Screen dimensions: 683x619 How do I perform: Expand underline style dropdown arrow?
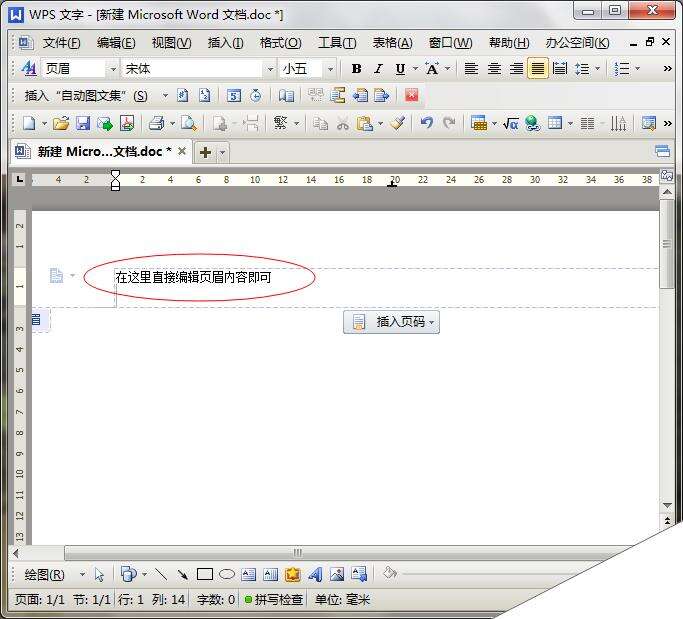pos(415,68)
